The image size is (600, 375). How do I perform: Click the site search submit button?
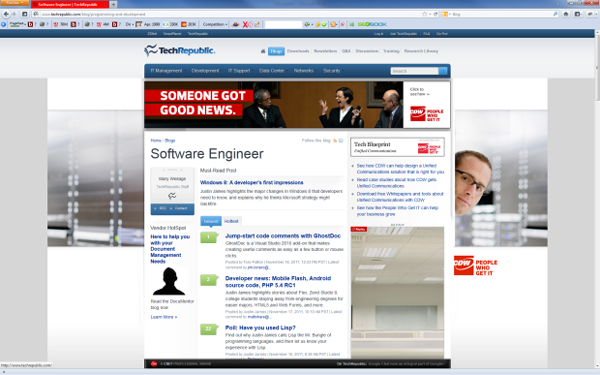coord(443,71)
